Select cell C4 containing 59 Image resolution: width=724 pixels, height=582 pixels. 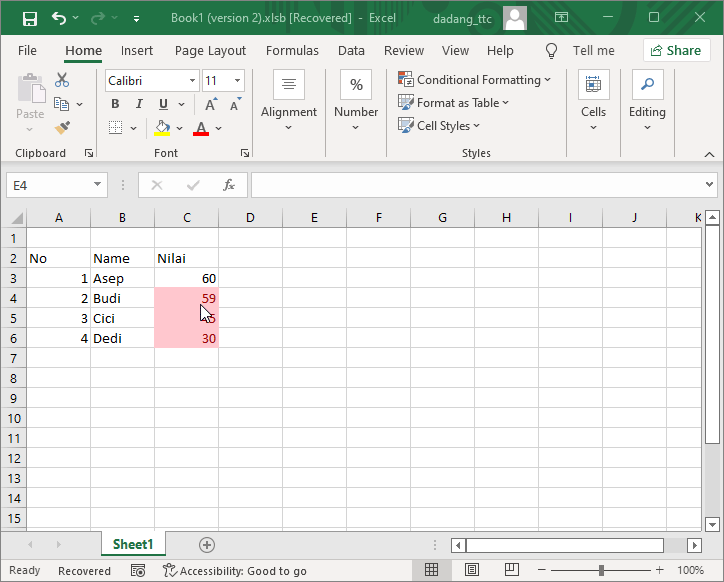186,298
